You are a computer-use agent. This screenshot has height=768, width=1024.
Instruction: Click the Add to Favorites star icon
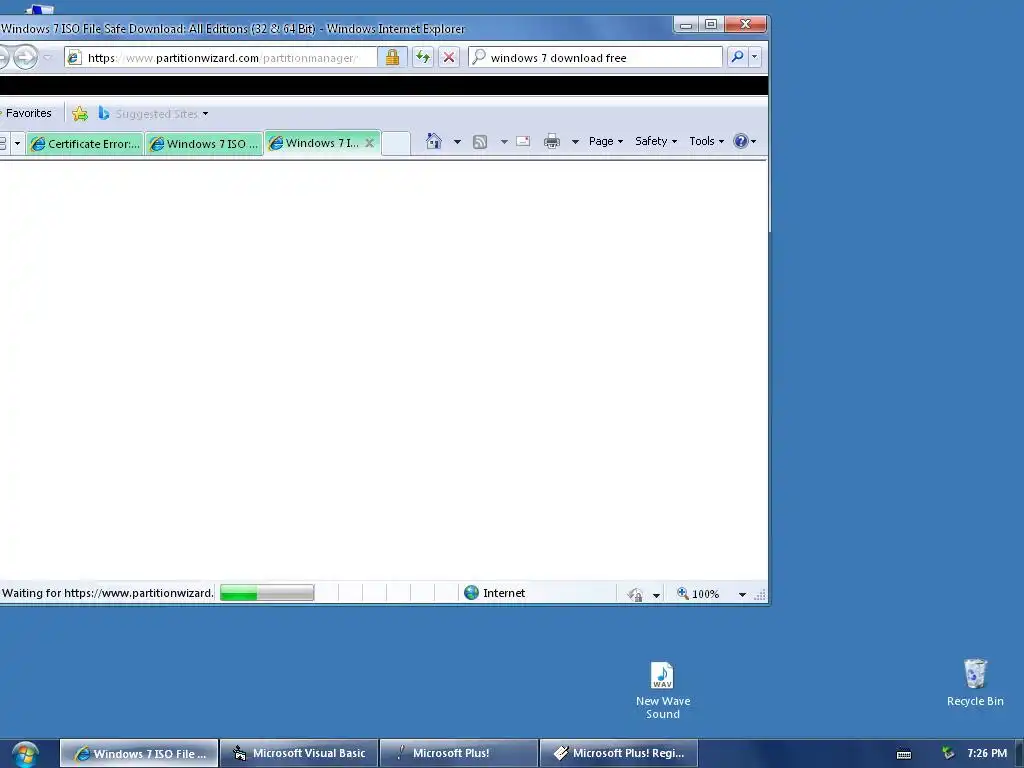point(80,114)
